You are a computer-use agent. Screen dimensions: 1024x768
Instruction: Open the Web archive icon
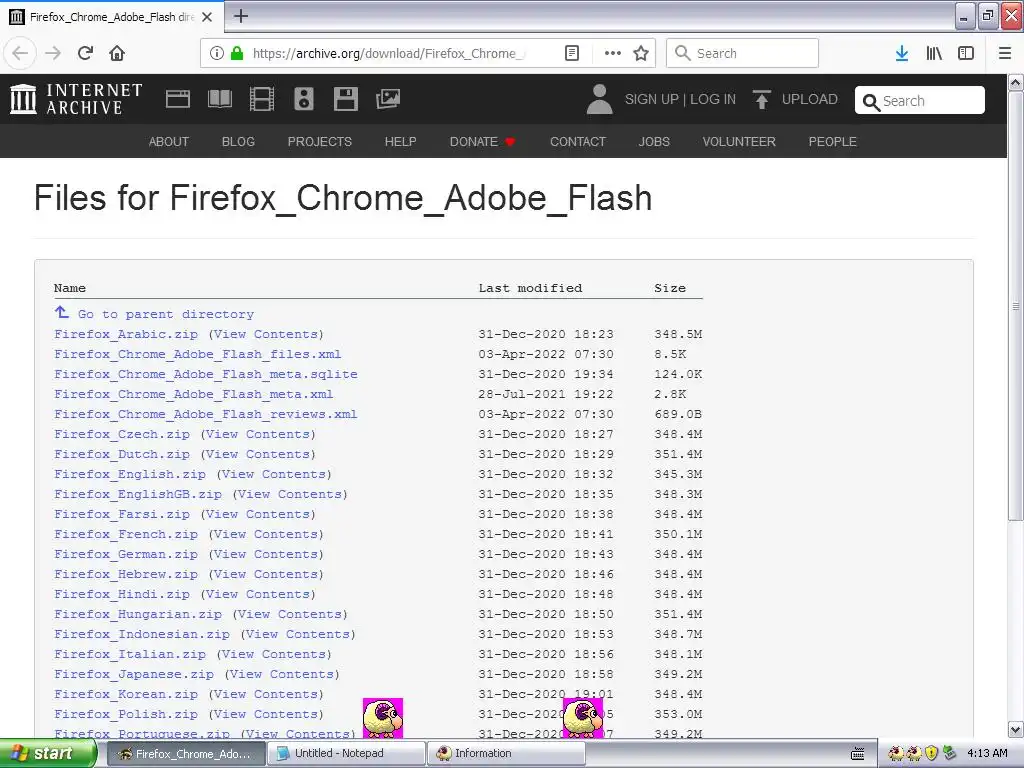(x=178, y=99)
